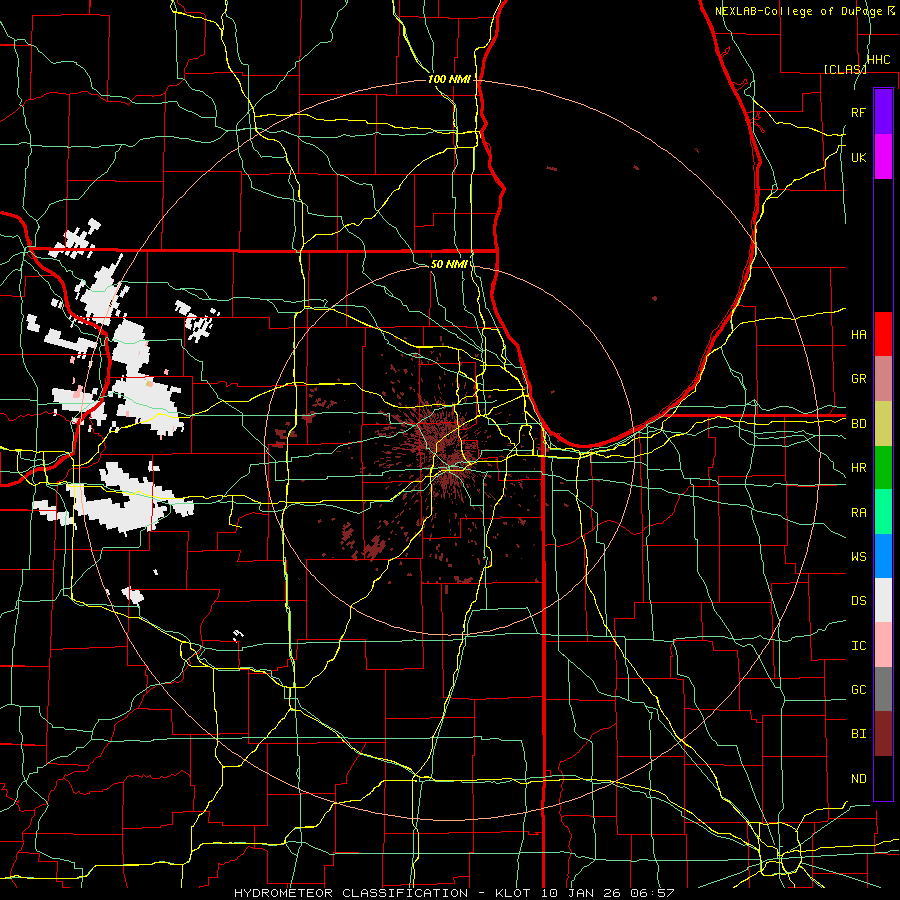Image resolution: width=900 pixels, height=900 pixels.
Task: Click the IC legend label
Action: pos(858,646)
